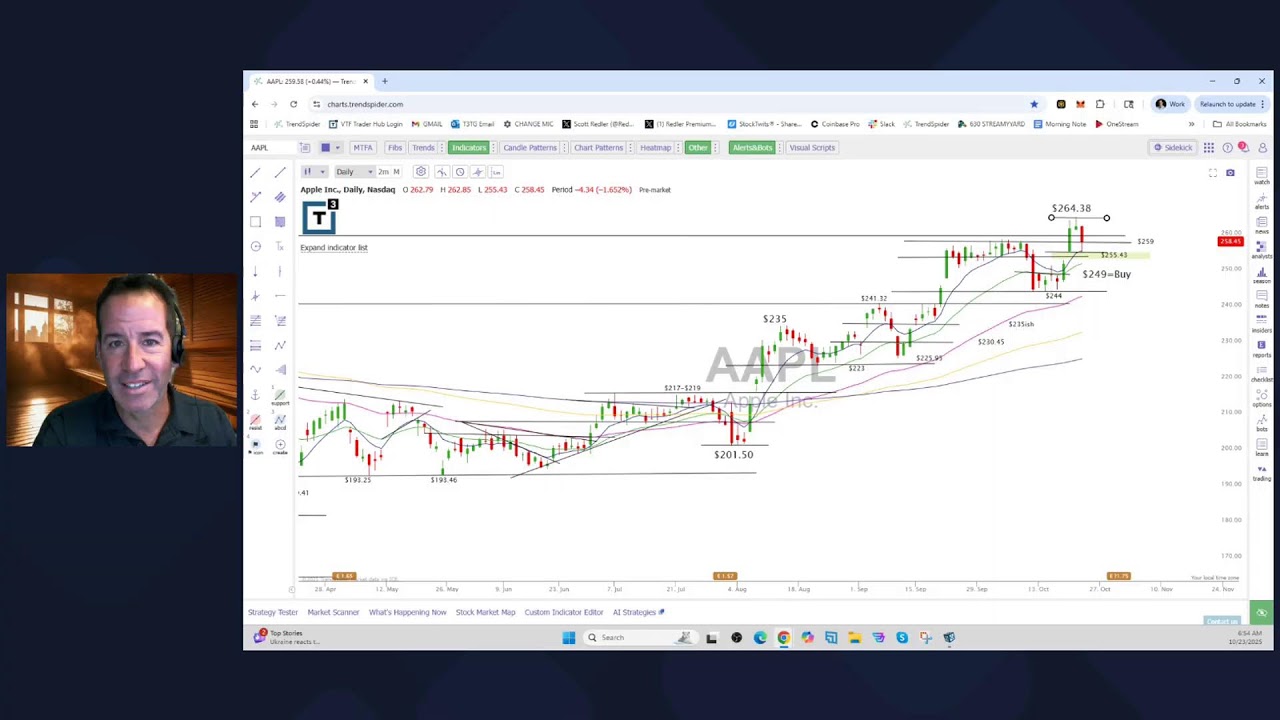Open browser extensions puzzle icon
The height and width of the screenshot is (720, 1280).
point(1100,104)
